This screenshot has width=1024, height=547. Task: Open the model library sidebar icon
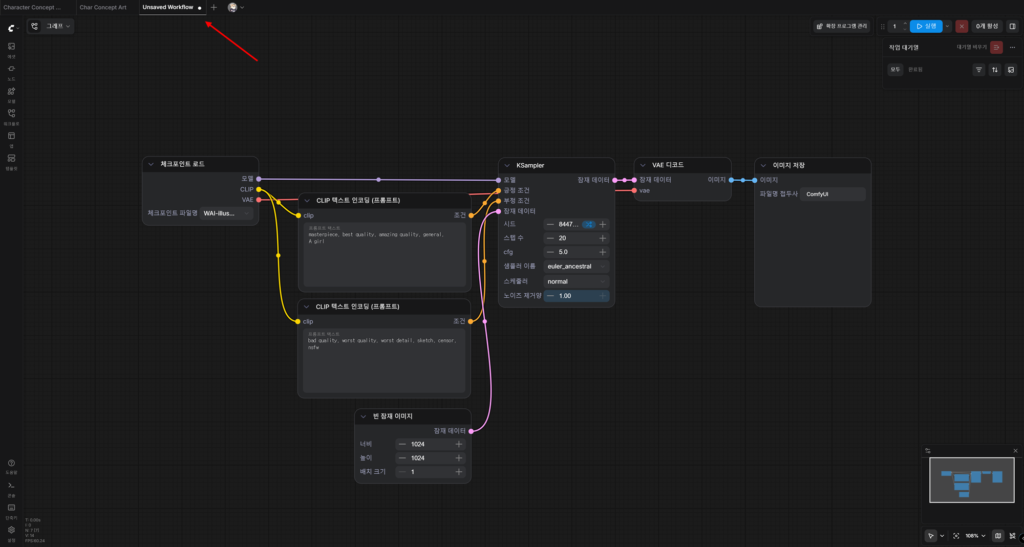11,91
